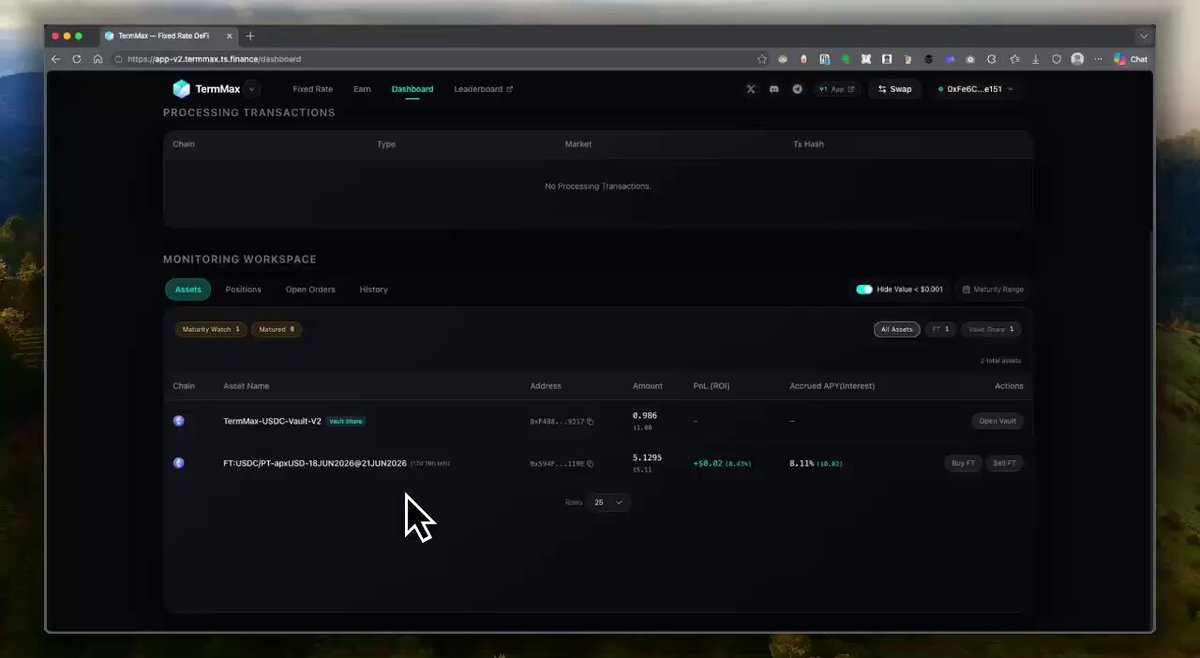Select the TermMax — Fixed Rate DeFi tab
Viewport: 1200px width, 658px height.
tap(170, 36)
